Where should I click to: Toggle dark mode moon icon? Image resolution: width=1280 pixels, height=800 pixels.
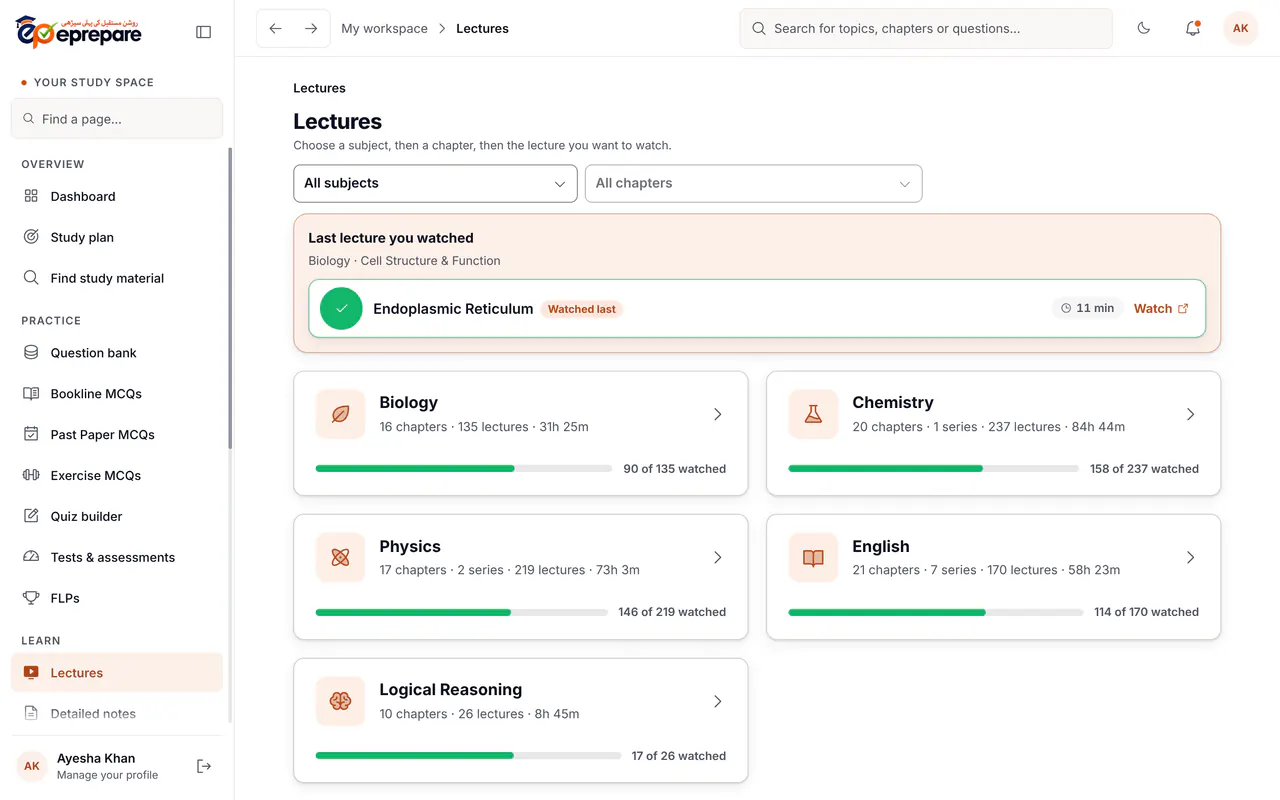click(x=1144, y=29)
